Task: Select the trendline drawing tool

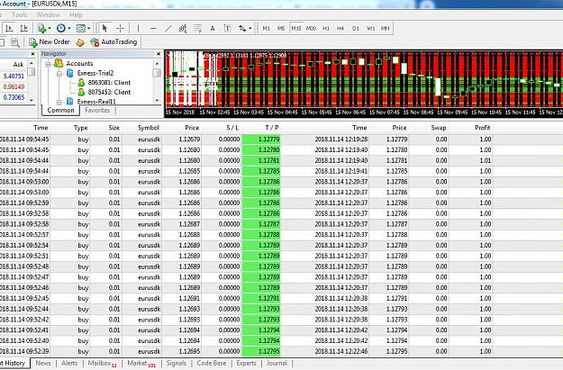Action: tap(168, 28)
